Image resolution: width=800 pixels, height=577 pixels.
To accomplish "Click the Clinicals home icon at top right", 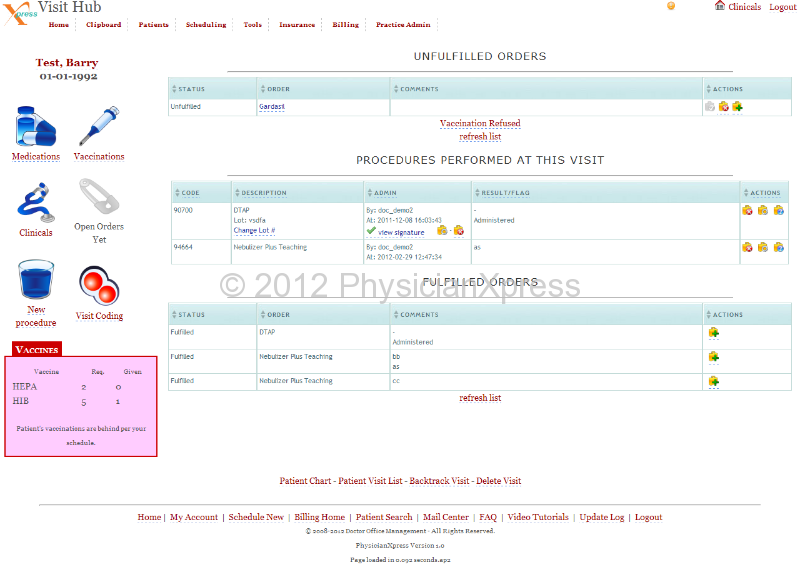I will coord(720,6).
